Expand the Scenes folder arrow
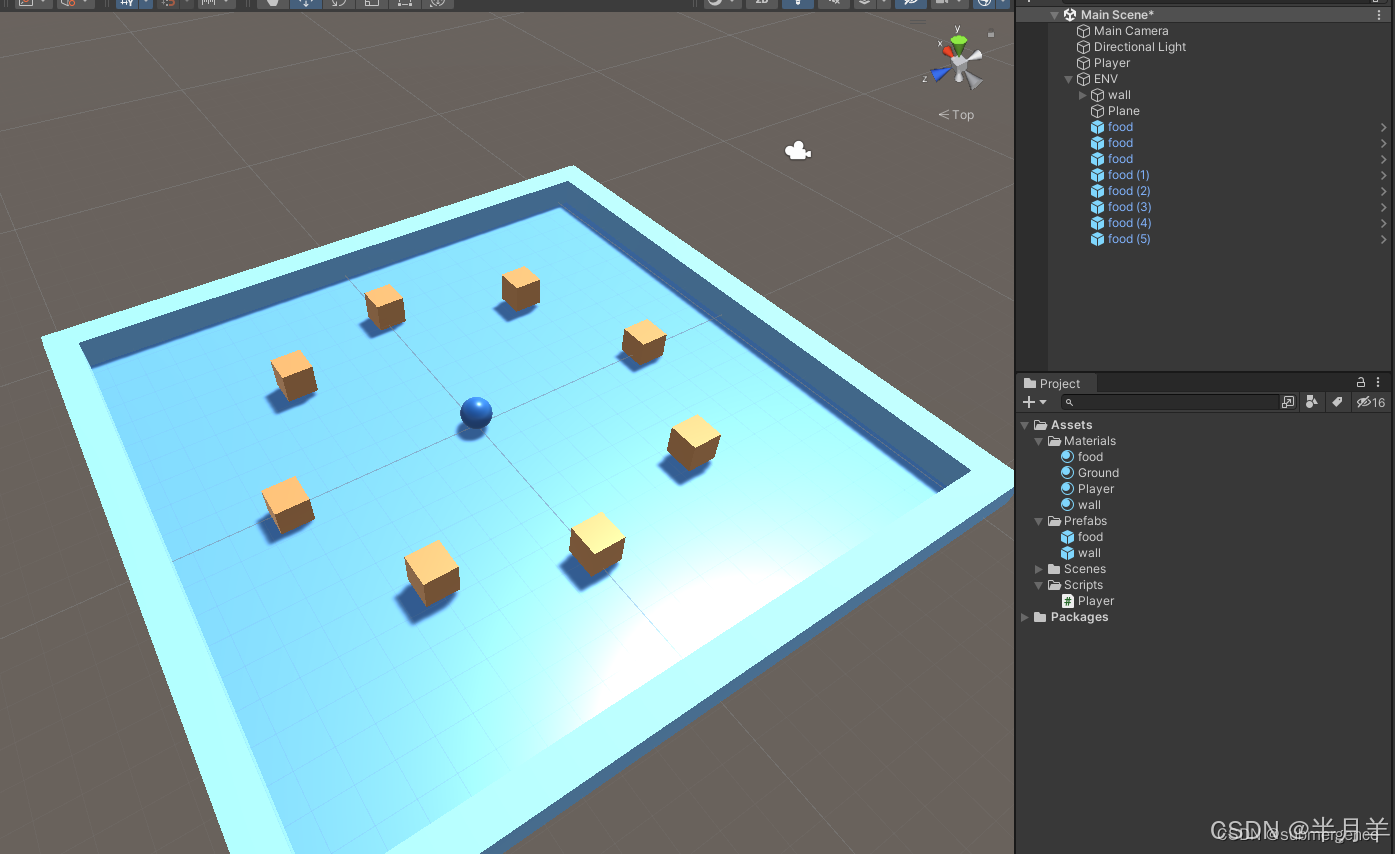 point(1039,569)
